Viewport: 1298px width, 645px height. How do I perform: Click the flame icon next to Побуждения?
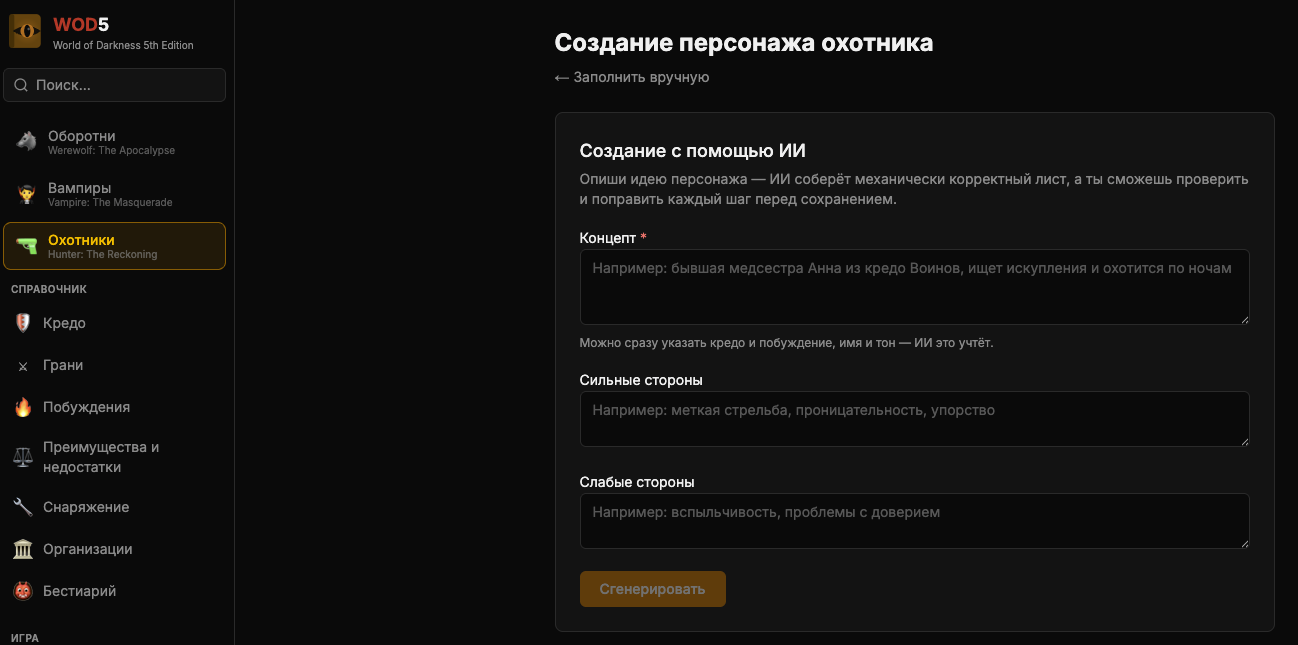pos(23,407)
